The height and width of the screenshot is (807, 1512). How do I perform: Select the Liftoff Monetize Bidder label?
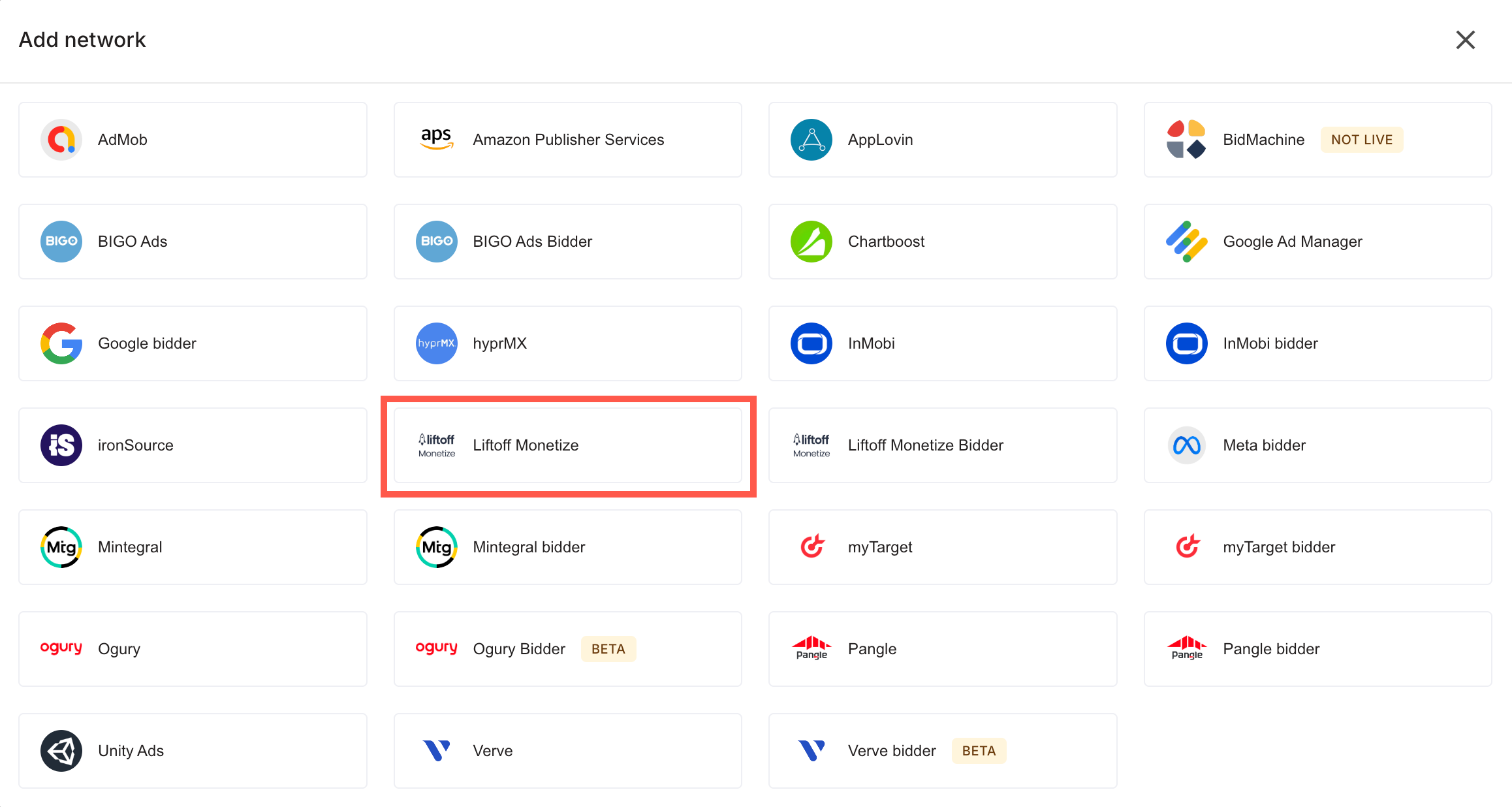click(926, 445)
